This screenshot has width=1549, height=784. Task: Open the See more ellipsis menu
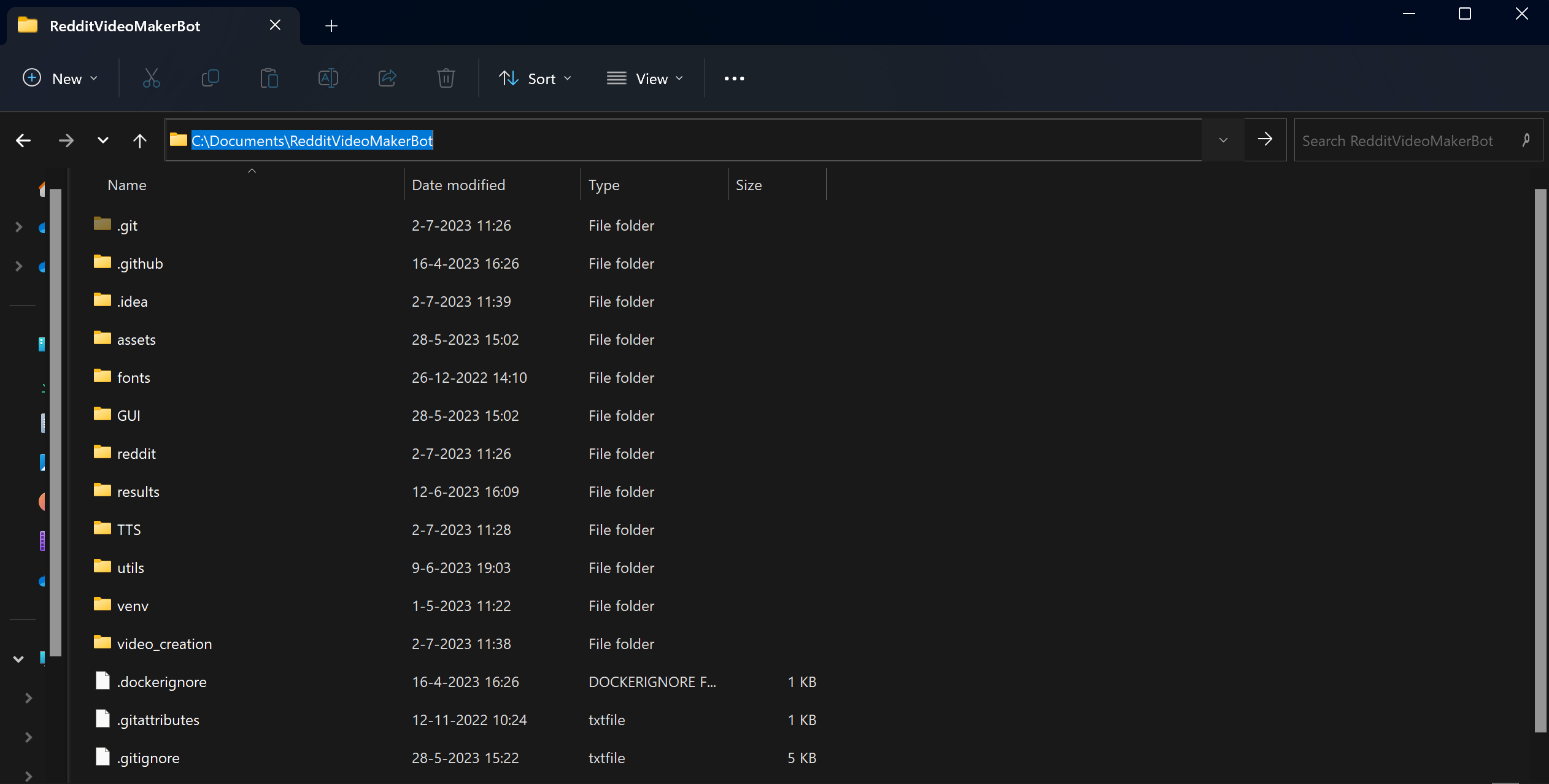click(x=734, y=79)
